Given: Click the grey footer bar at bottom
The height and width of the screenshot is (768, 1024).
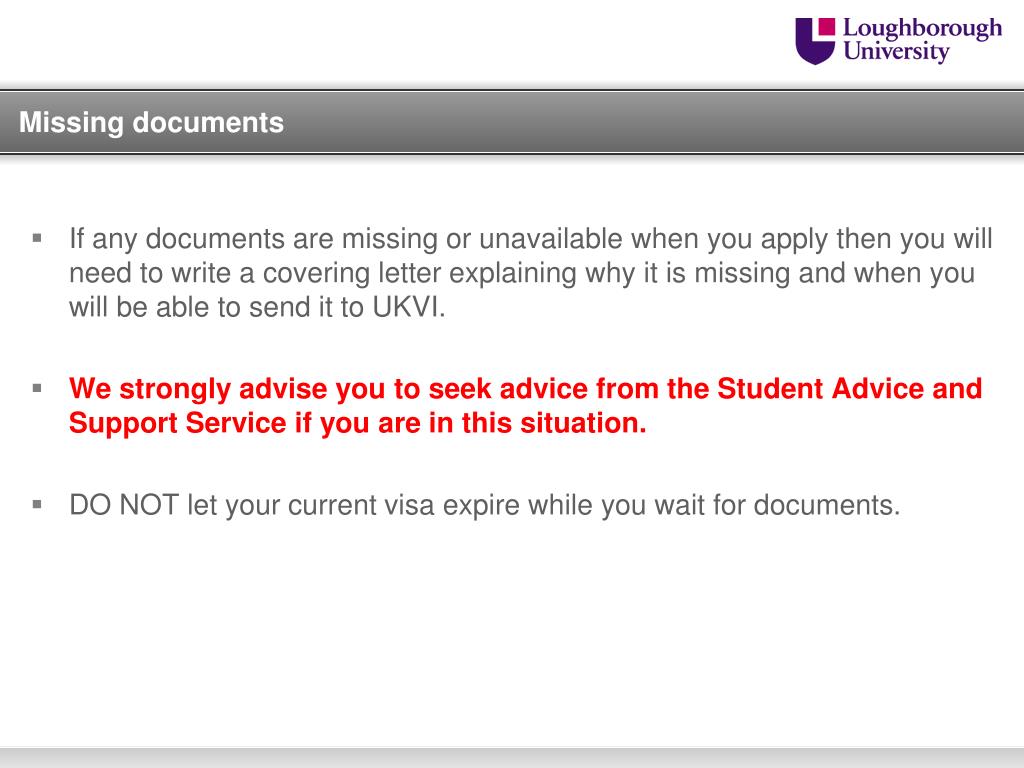Looking at the screenshot, I should pos(512,758).
